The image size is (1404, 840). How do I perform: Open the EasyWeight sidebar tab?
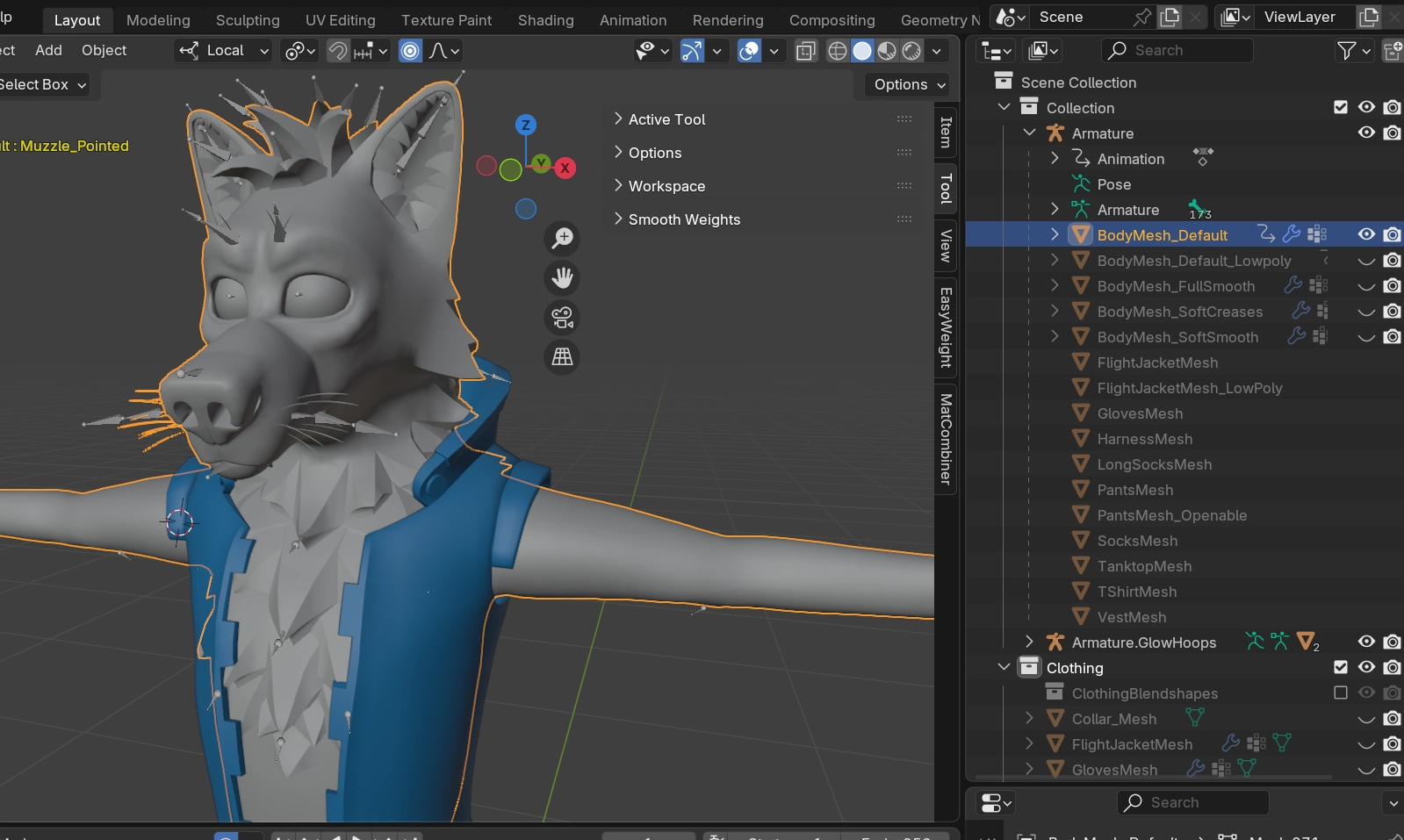(x=946, y=327)
